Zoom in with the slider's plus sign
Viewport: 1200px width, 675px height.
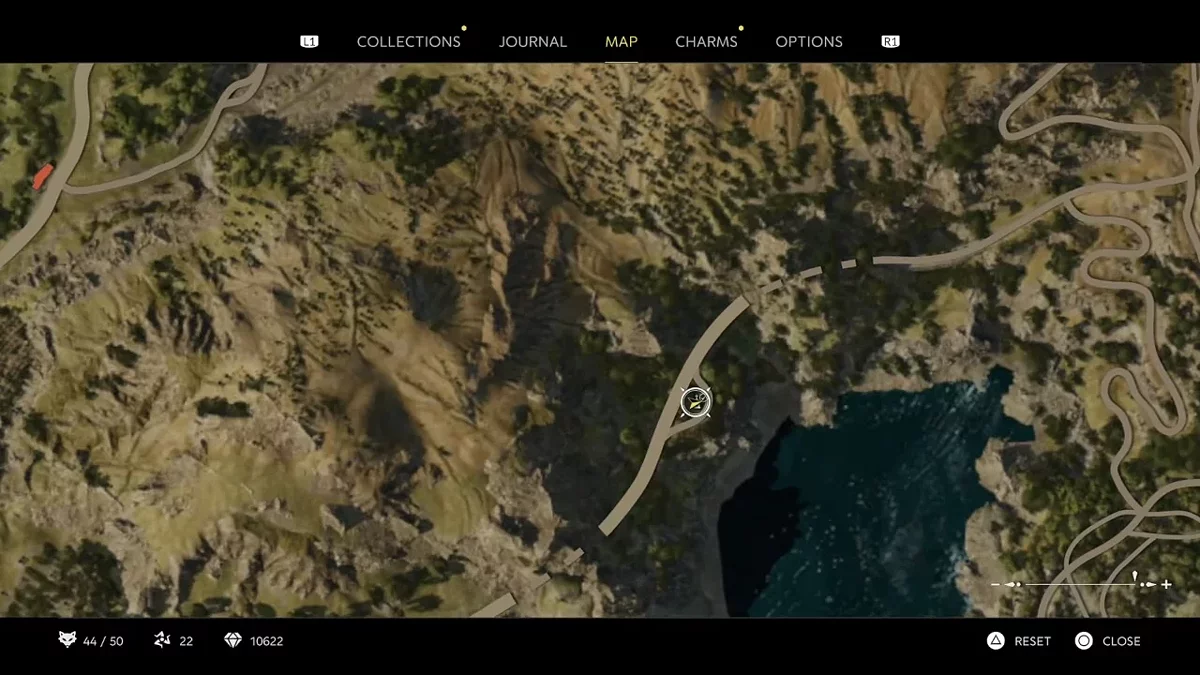[1166, 584]
